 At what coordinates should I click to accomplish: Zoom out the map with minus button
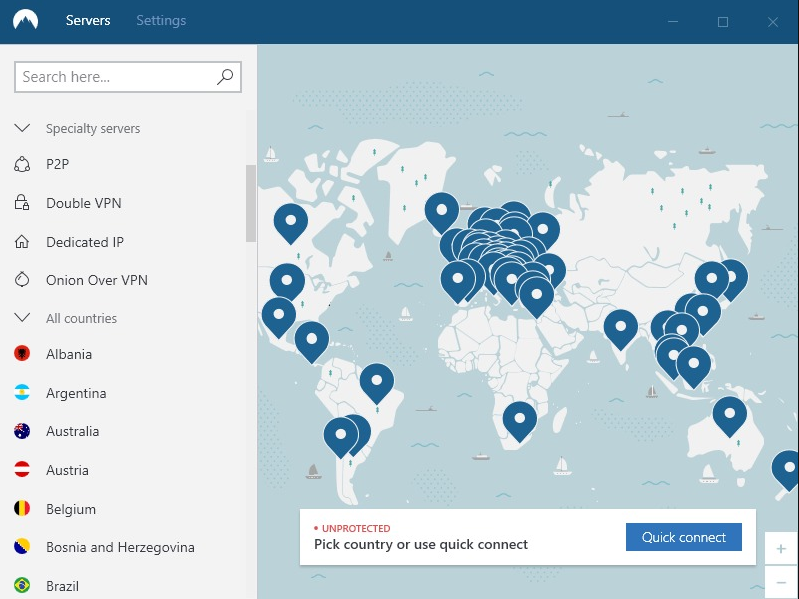(x=781, y=582)
